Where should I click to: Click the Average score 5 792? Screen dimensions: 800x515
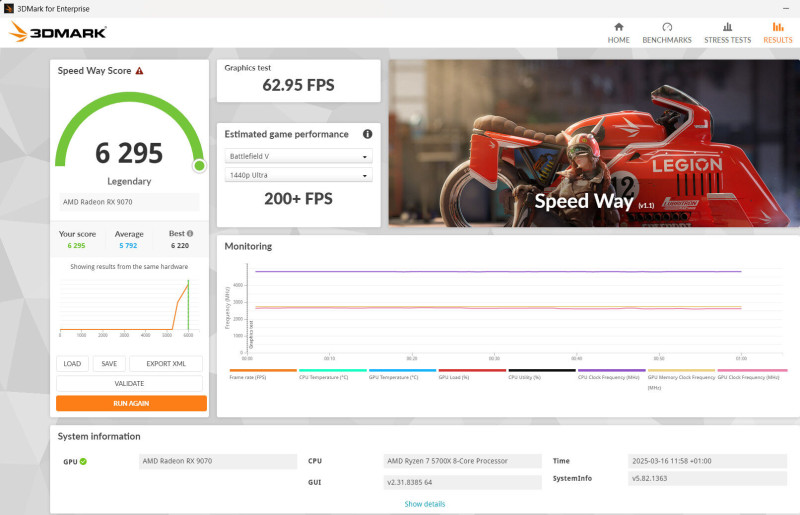(x=128, y=246)
